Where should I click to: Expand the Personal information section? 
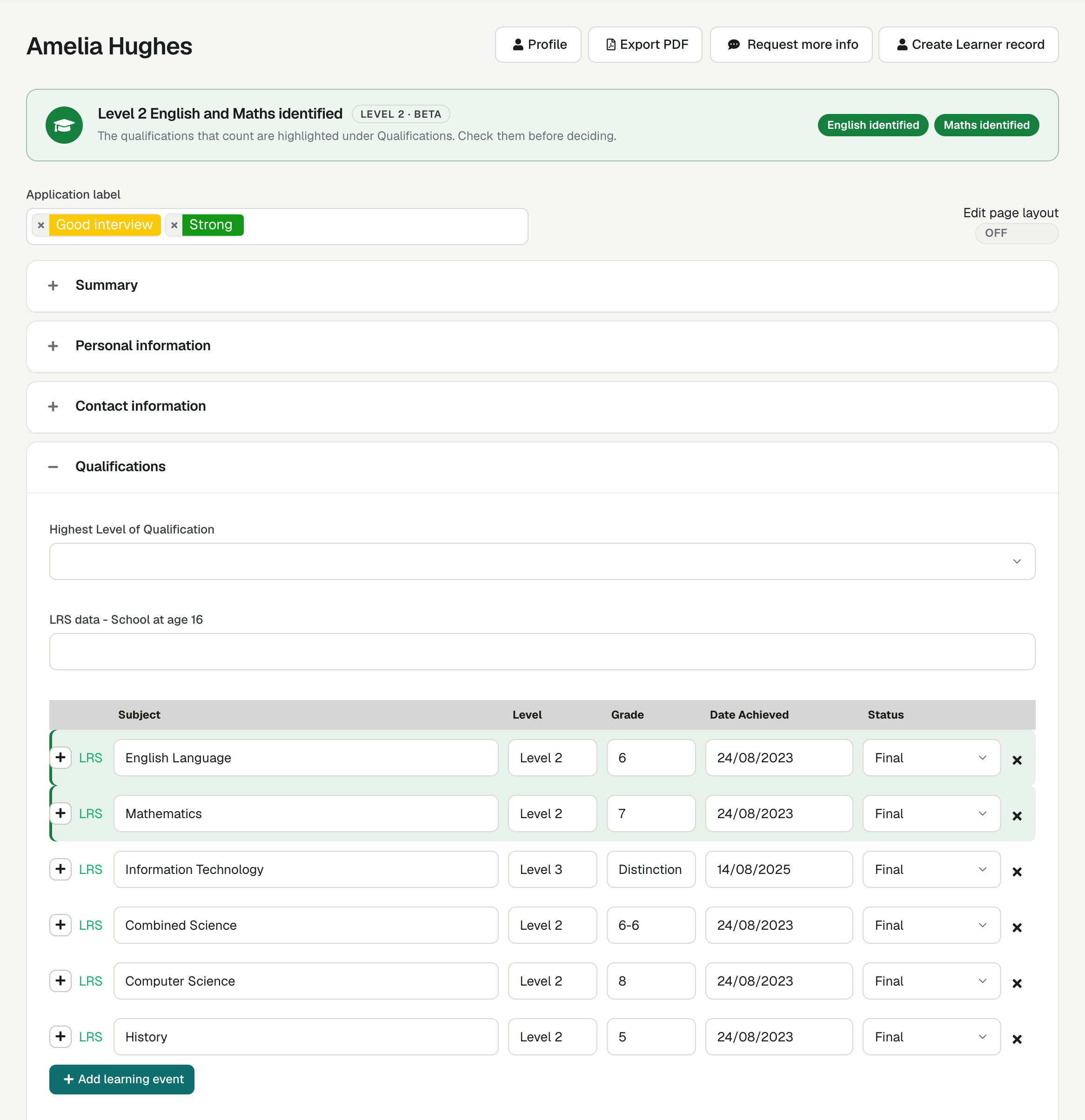542,347
